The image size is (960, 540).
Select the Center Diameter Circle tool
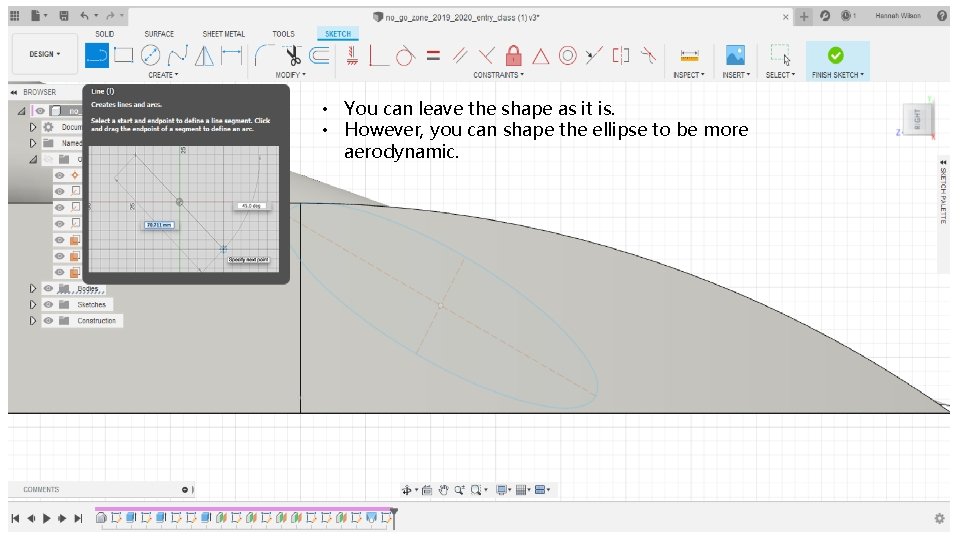(x=150, y=56)
